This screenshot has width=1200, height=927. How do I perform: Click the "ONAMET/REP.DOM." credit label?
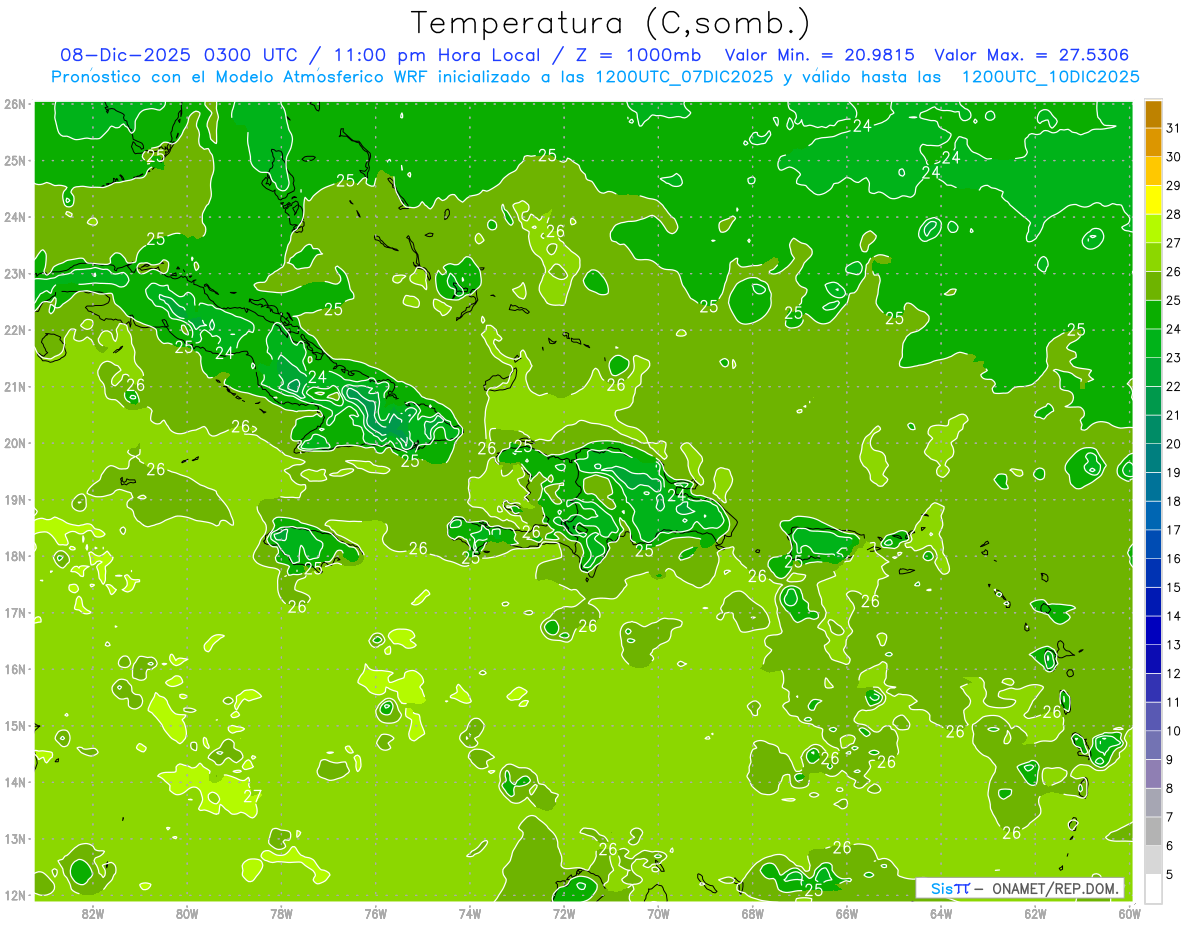point(1054,889)
